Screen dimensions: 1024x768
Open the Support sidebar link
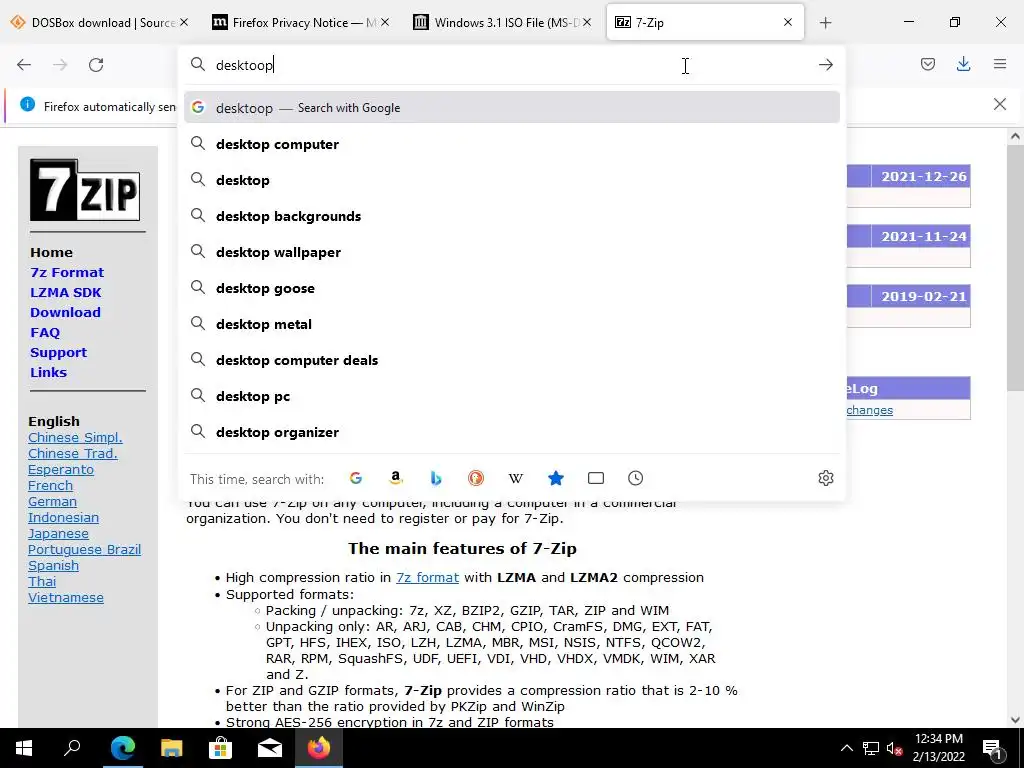pyautogui.click(x=58, y=353)
